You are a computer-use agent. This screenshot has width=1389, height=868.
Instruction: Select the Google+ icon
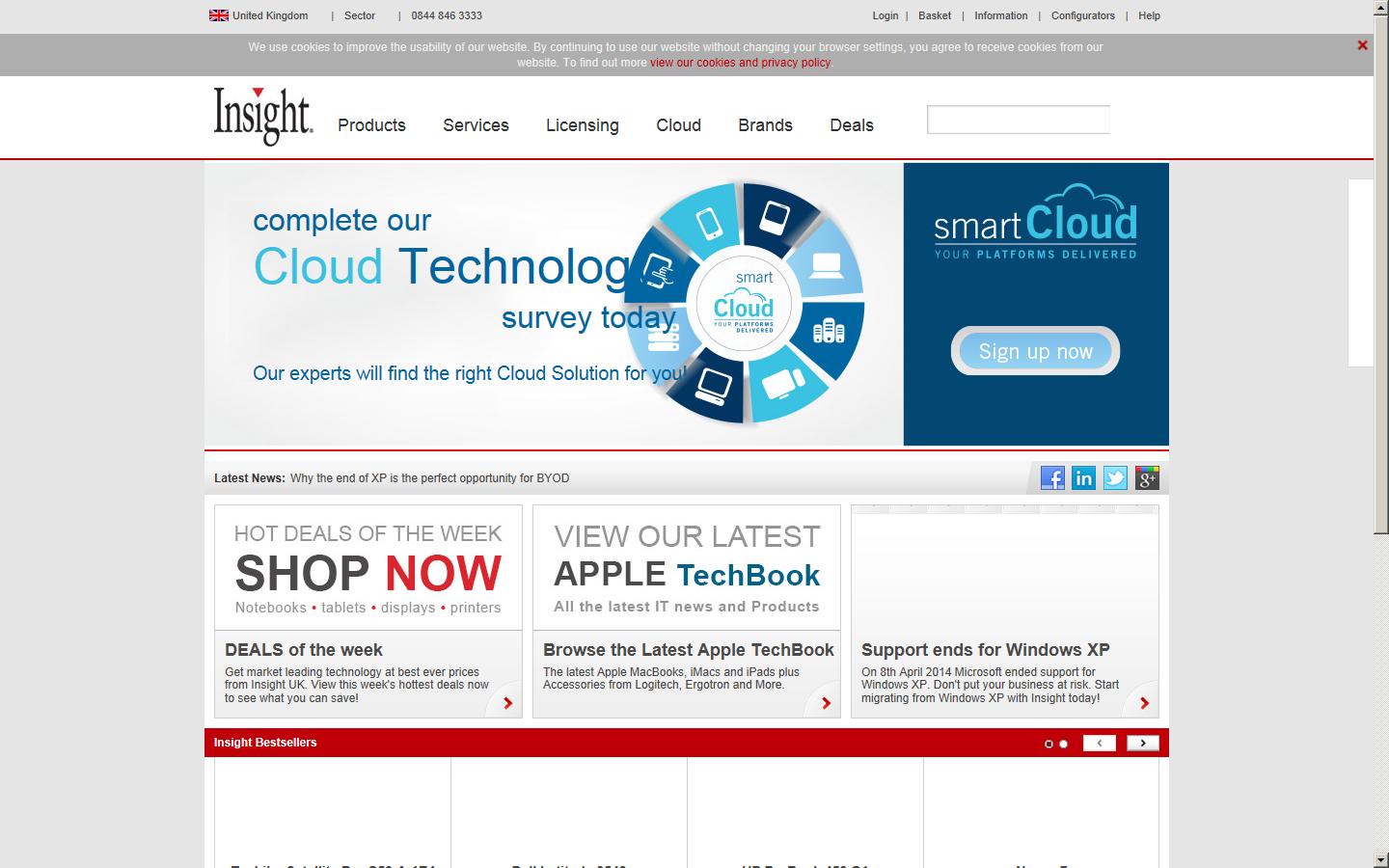[1147, 477]
